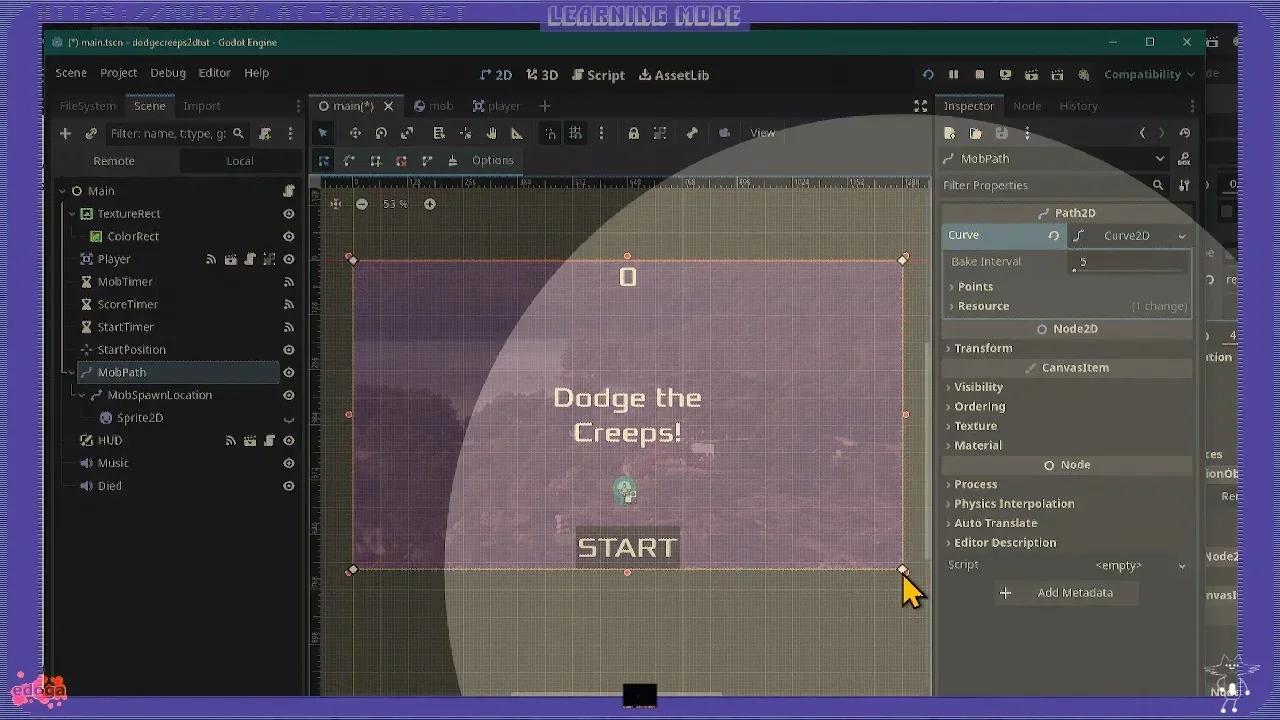Open the AssetLib workspace

click(676, 75)
